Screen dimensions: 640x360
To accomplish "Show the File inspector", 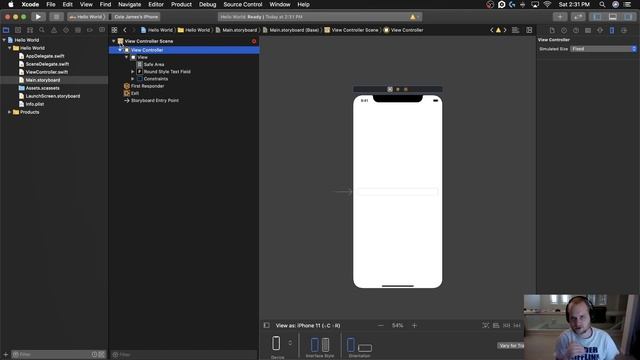I will coord(552,30).
